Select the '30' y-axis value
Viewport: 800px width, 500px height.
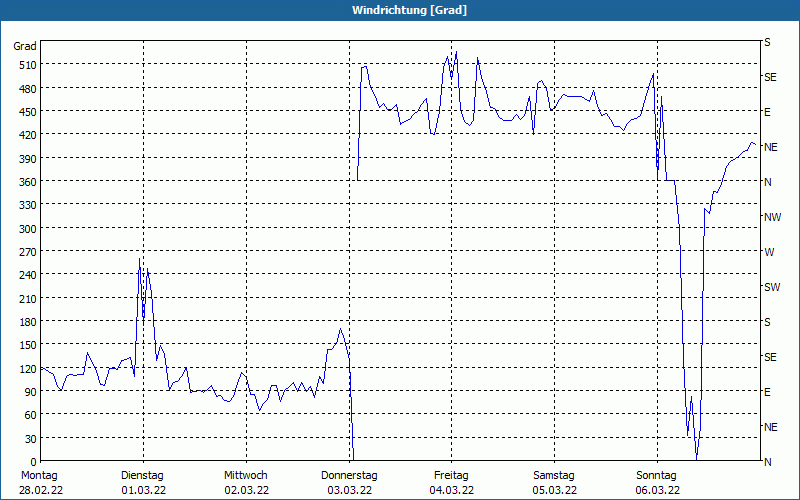pyautogui.click(x=31, y=439)
